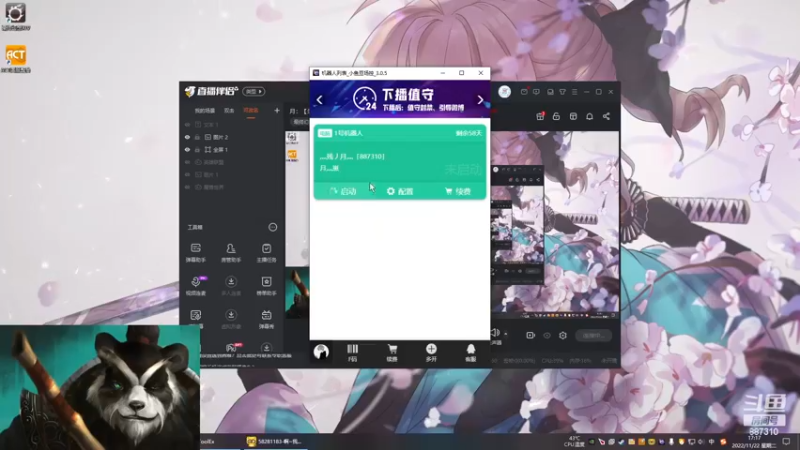Open the hamburger menu in 直播伴侣 title bar
This screenshot has width=800, height=450.
click(574, 92)
